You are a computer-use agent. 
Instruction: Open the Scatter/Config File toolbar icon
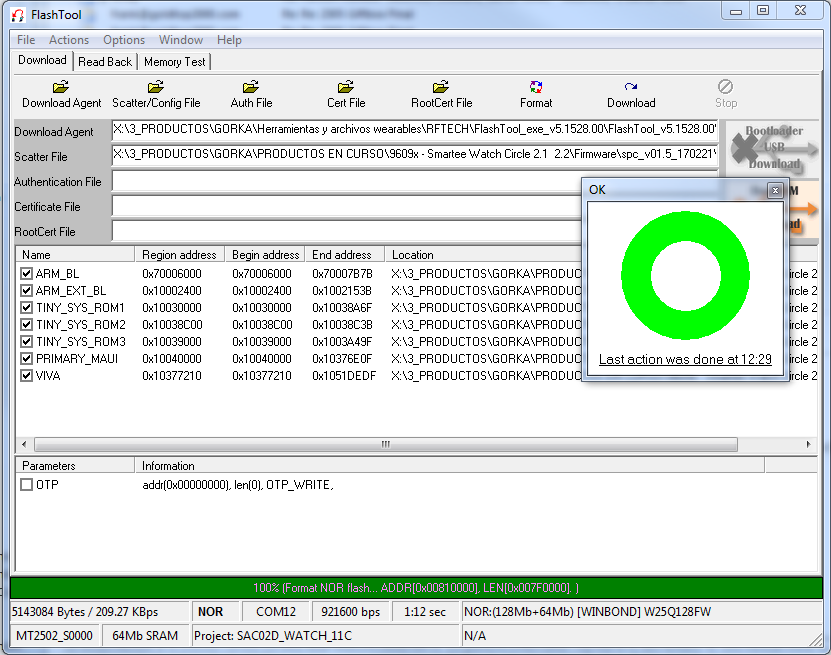coord(156,88)
